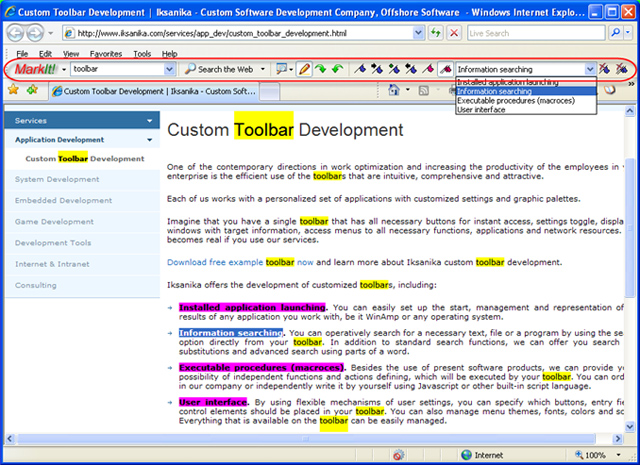Click the horizontal scrollbar left arrow
The width and height of the screenshot is (640, 465).
10,439
